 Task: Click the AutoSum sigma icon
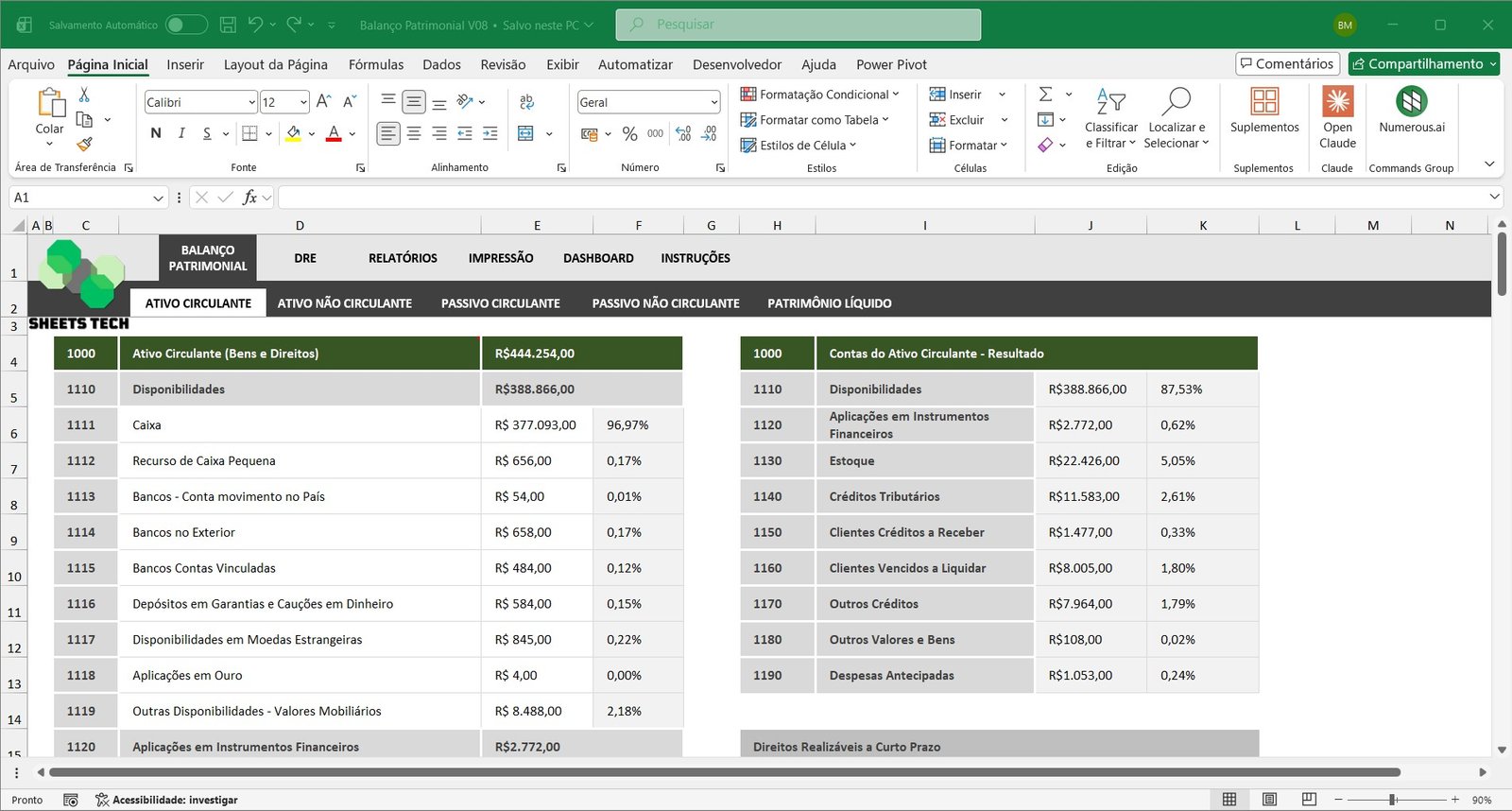(1045, 95)
